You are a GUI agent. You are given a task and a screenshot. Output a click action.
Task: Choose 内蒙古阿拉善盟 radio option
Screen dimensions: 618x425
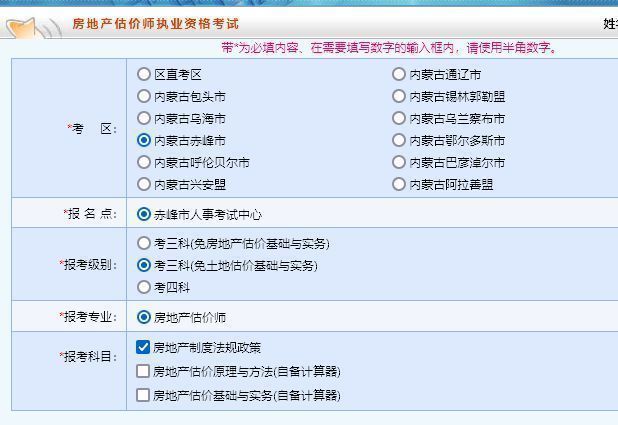click(400, 184)
